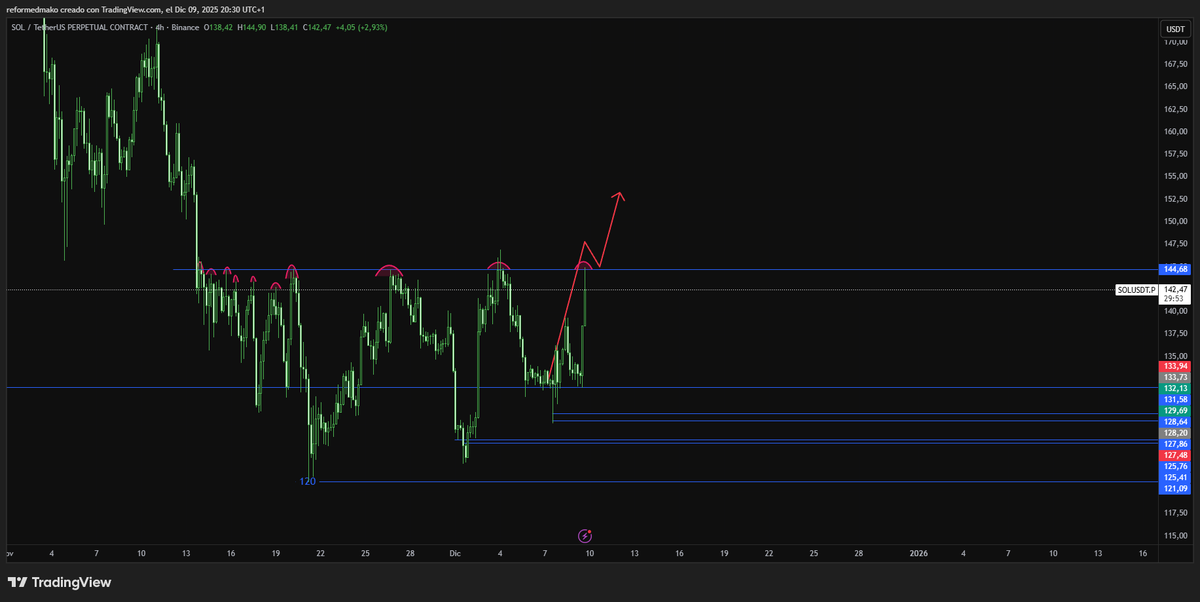This screenshot has height=602, width=1200.
Task: Click the 2026 year label on the time axis
Action: tap(919, 552)
